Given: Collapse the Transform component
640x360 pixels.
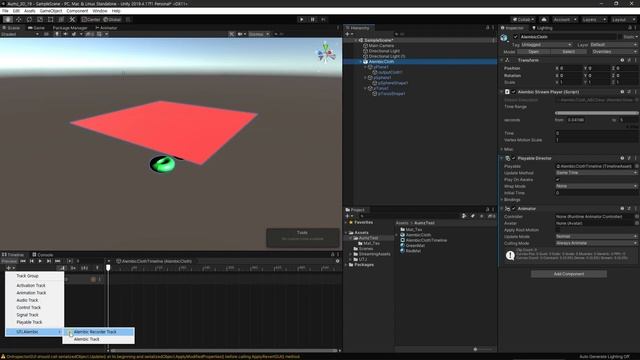Looking at the screenshot, I should click(502, 60).
